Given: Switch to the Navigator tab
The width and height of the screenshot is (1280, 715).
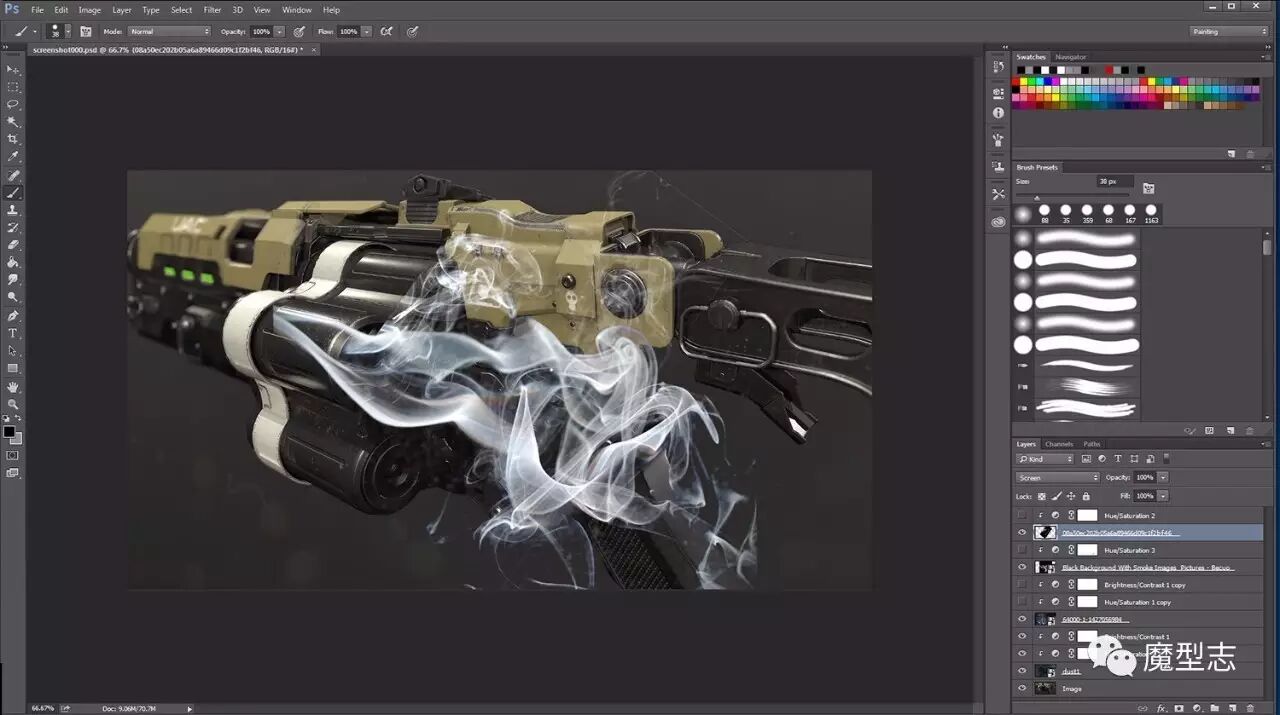Looking at the screenshot, I should point(1071,57).
